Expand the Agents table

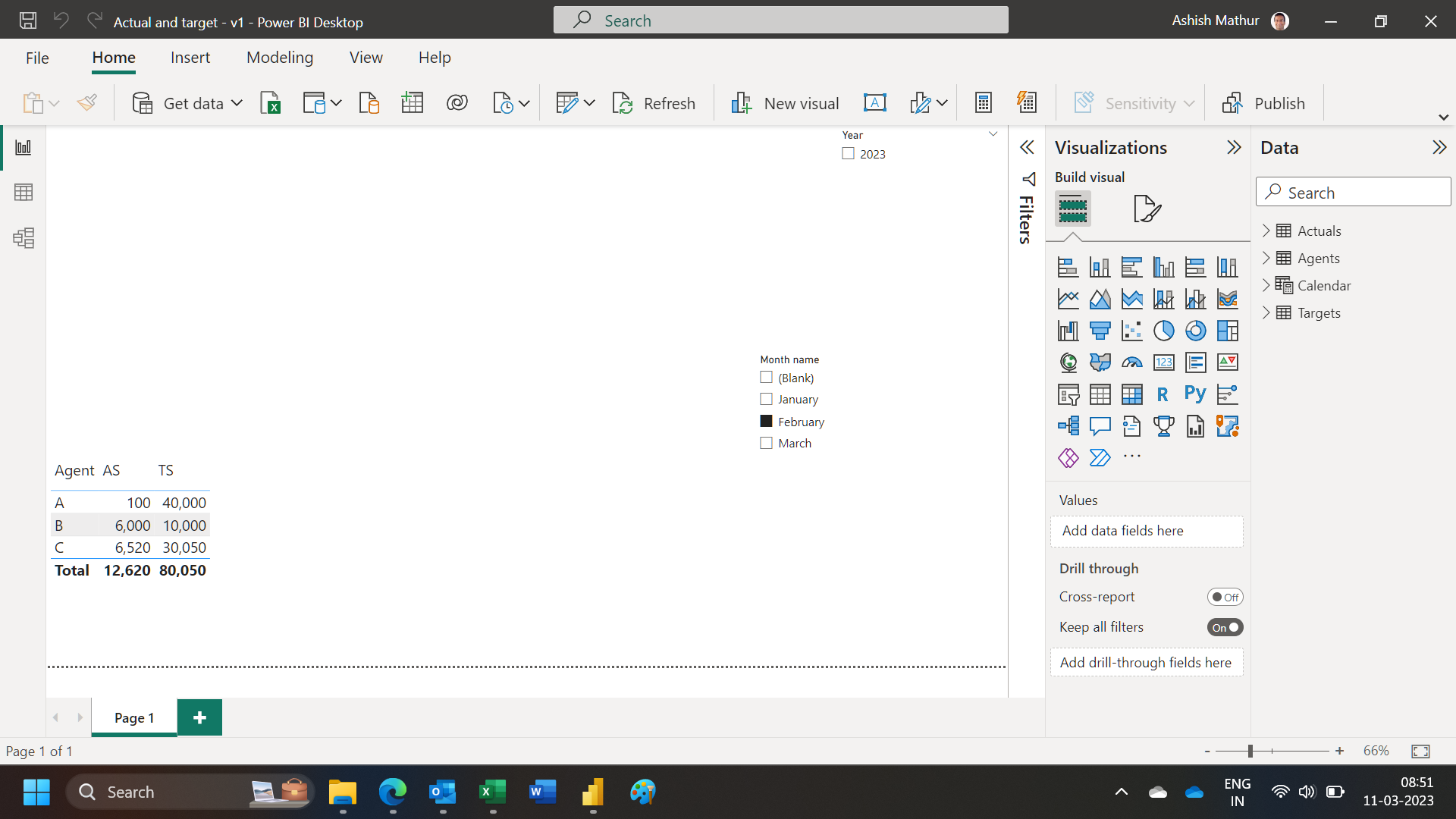click(x=1266, y=258)
